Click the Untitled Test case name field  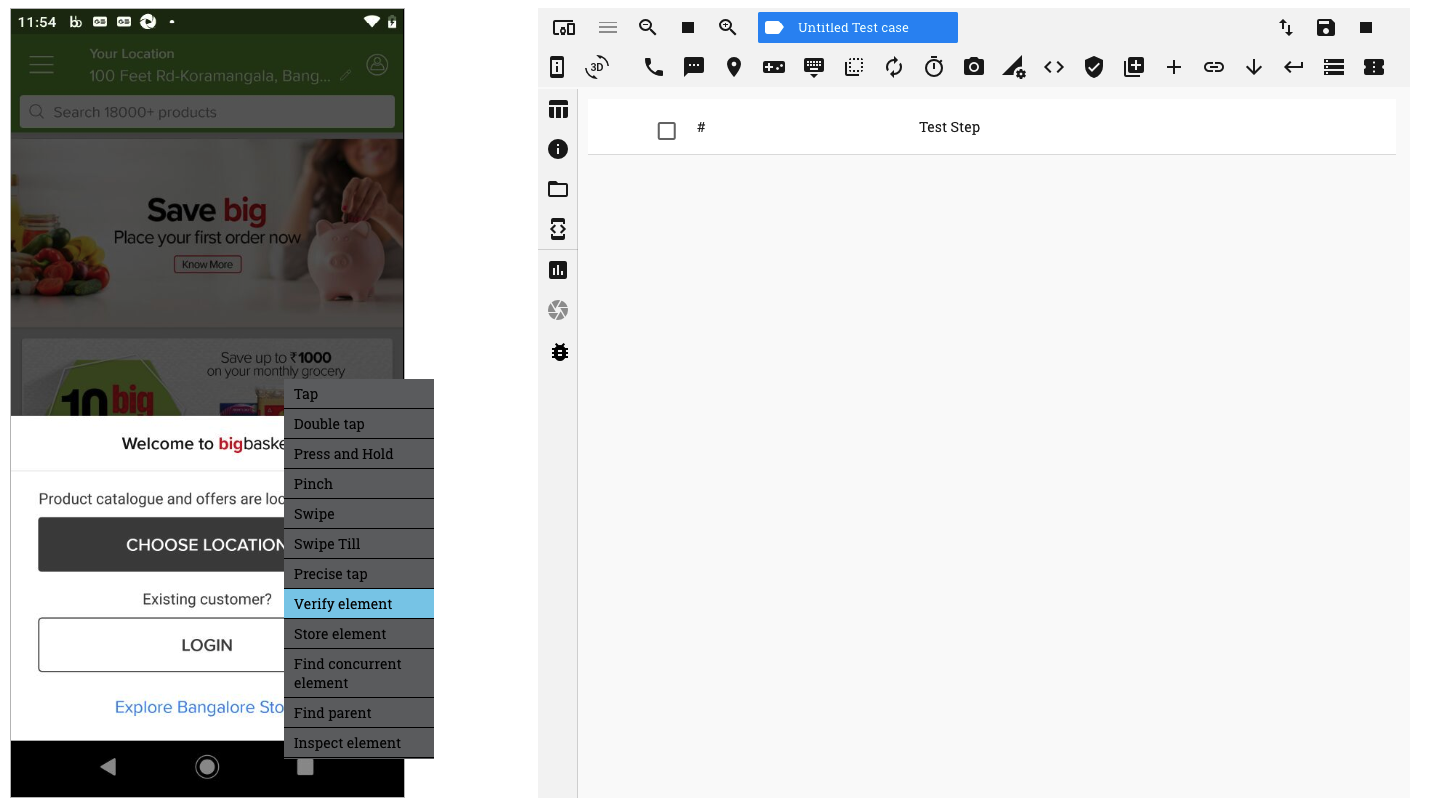click(858, 28)
